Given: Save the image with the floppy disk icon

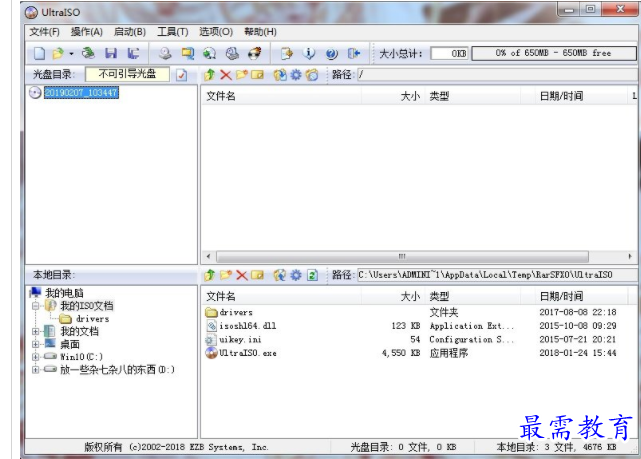Looking at the screenshot, I should [111, 54].
